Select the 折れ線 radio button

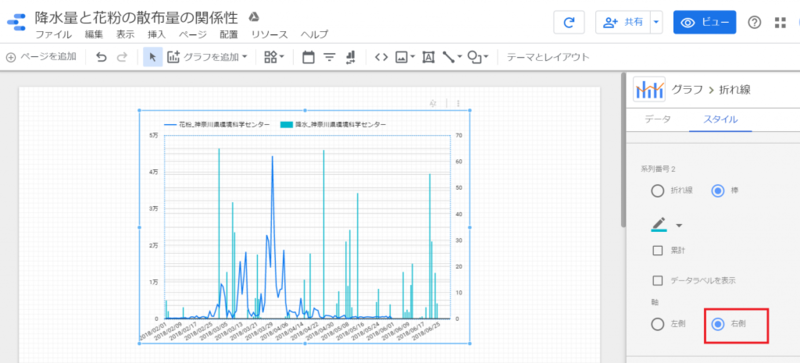[x=658, y=191]
